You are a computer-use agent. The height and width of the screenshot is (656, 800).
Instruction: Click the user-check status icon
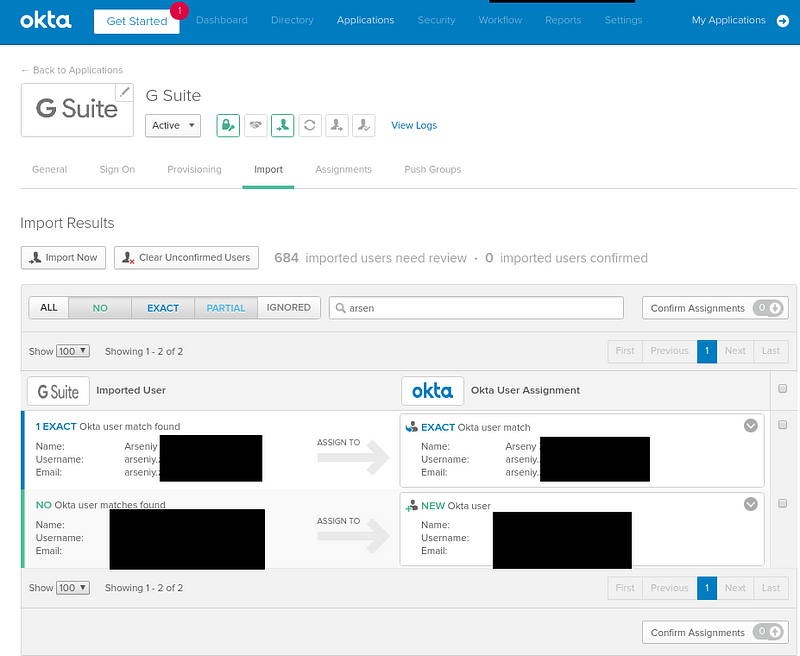click(364, 125)
